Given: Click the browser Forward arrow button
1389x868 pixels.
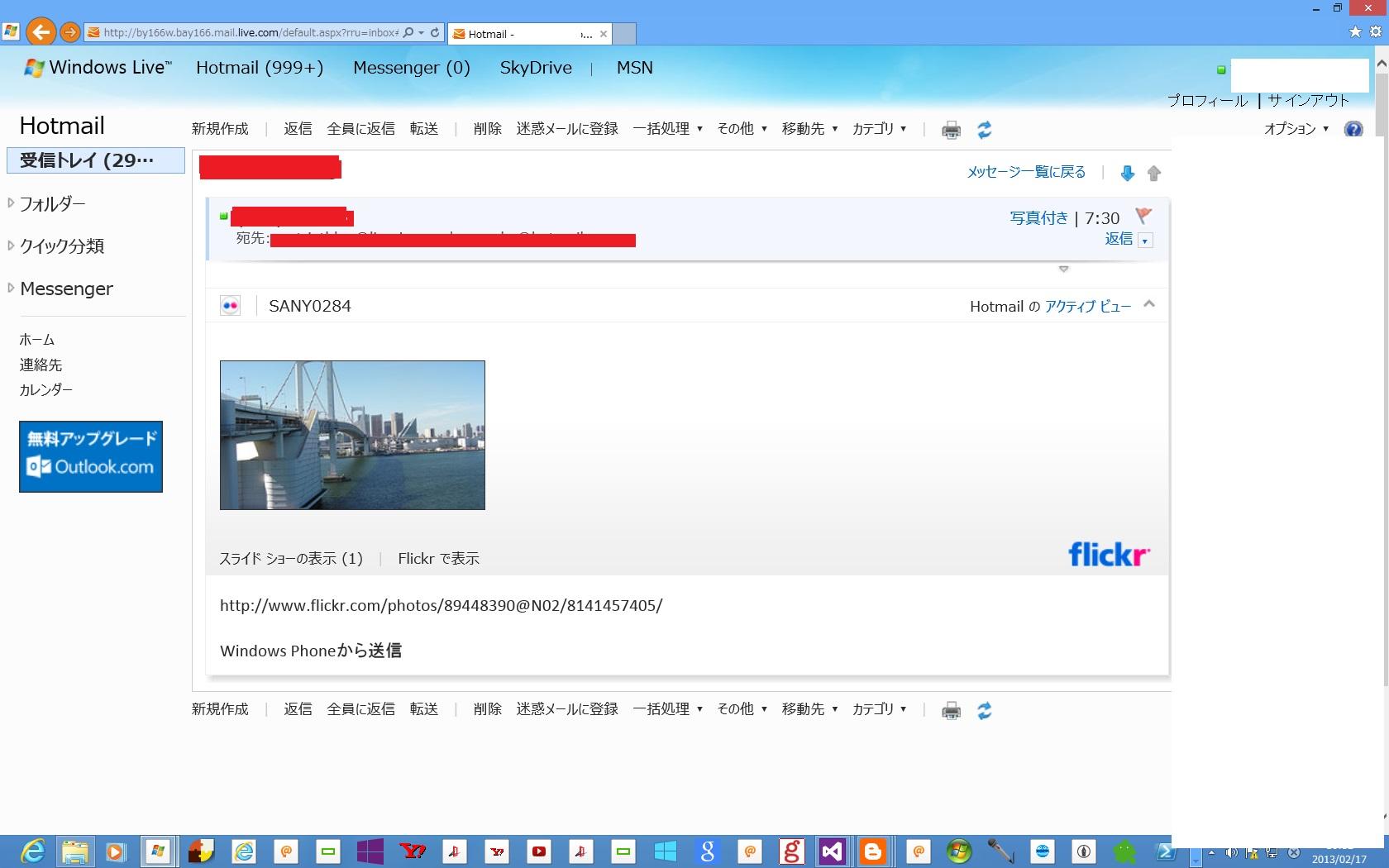Looking at the screenshot, I should coord(70,33).
